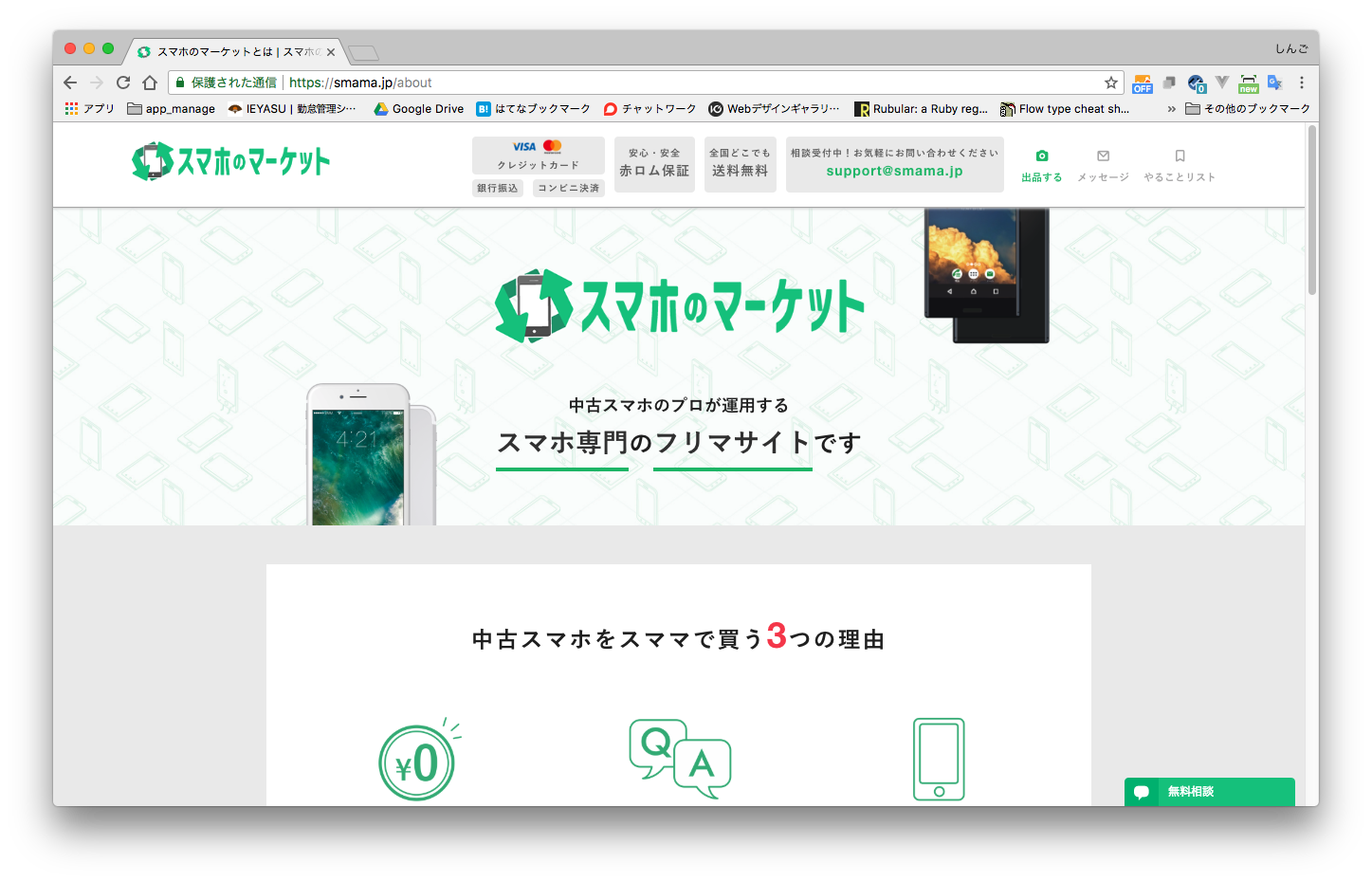Click the green 'new' screenshot extension icon

[x=1248, y=83]
